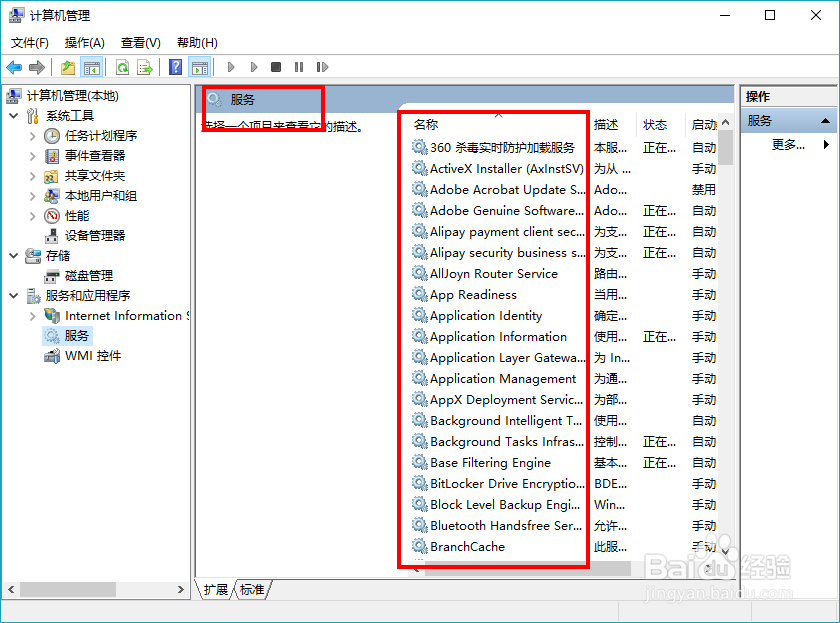Image resolution: width=840 pixels, height=623 pixels.
Task: Expand the 共享文件夹 node chevron
Action: tap(33, 176)
